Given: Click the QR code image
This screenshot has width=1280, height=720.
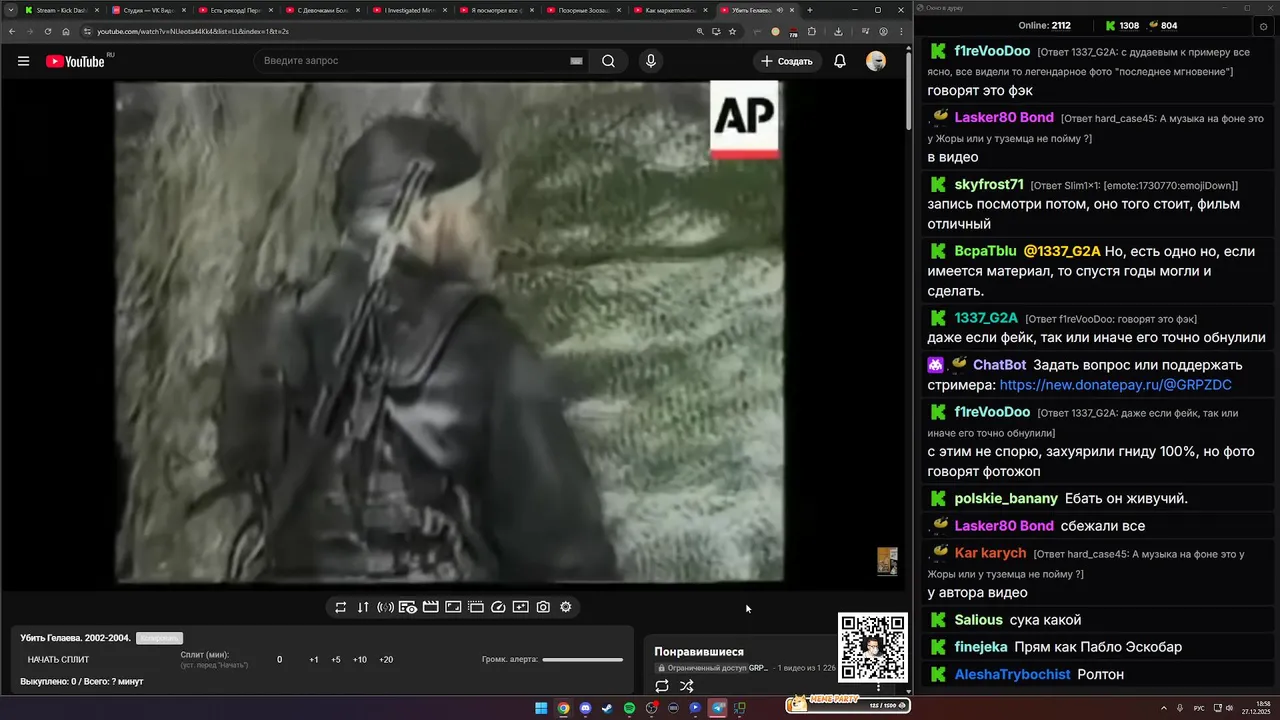Looking at the screenshot, I should (x=873, y=647).
